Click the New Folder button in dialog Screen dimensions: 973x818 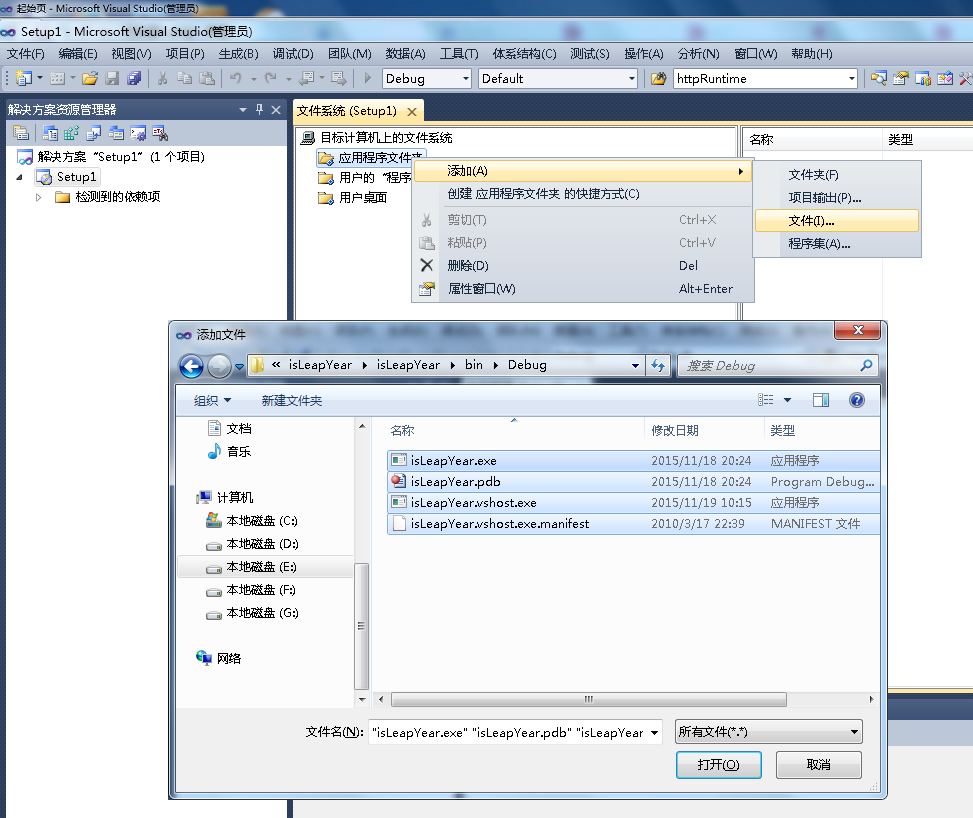[292, 400]
